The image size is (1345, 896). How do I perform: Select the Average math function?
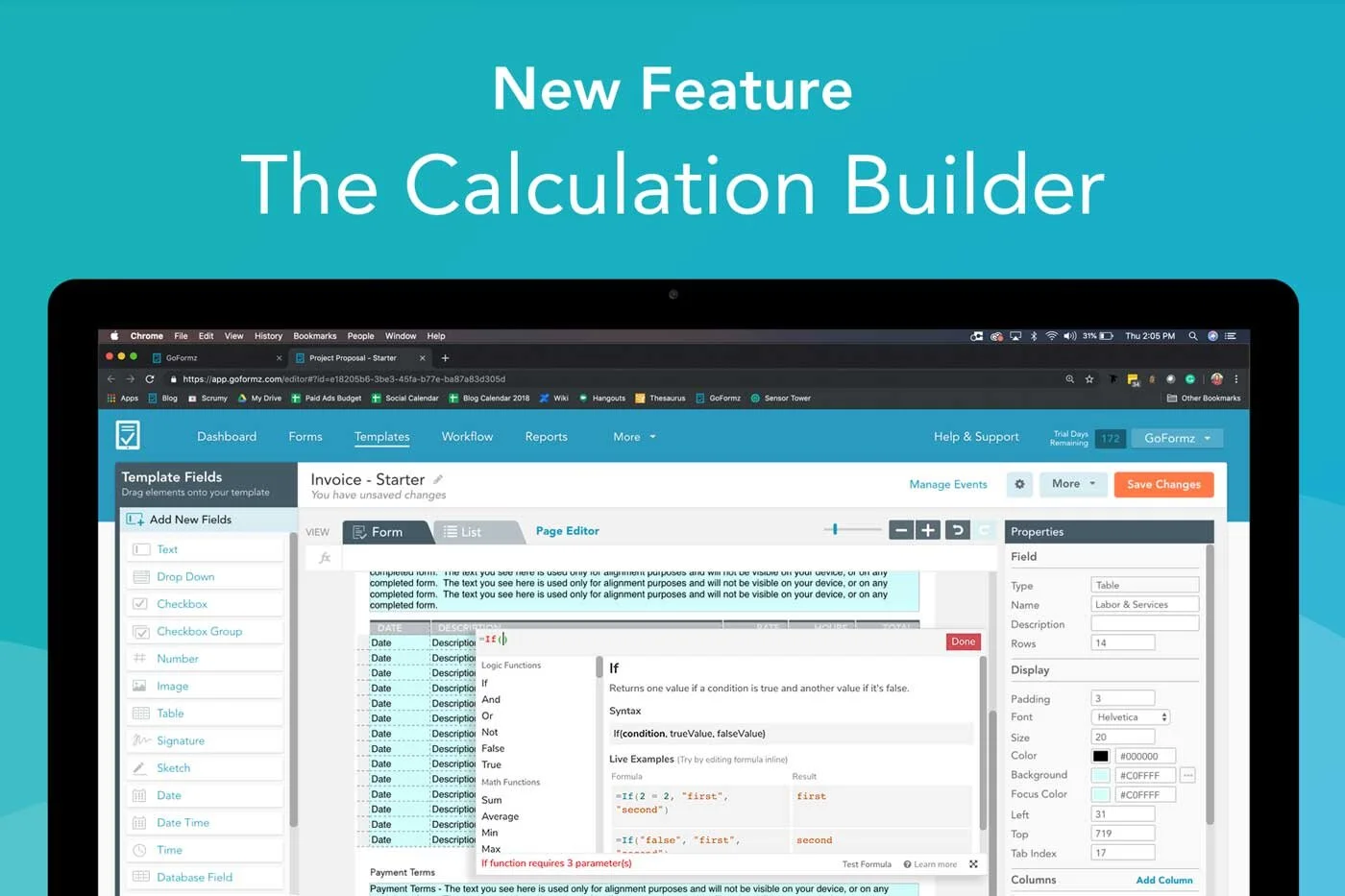pyautogui.click(x=500, y=816)
